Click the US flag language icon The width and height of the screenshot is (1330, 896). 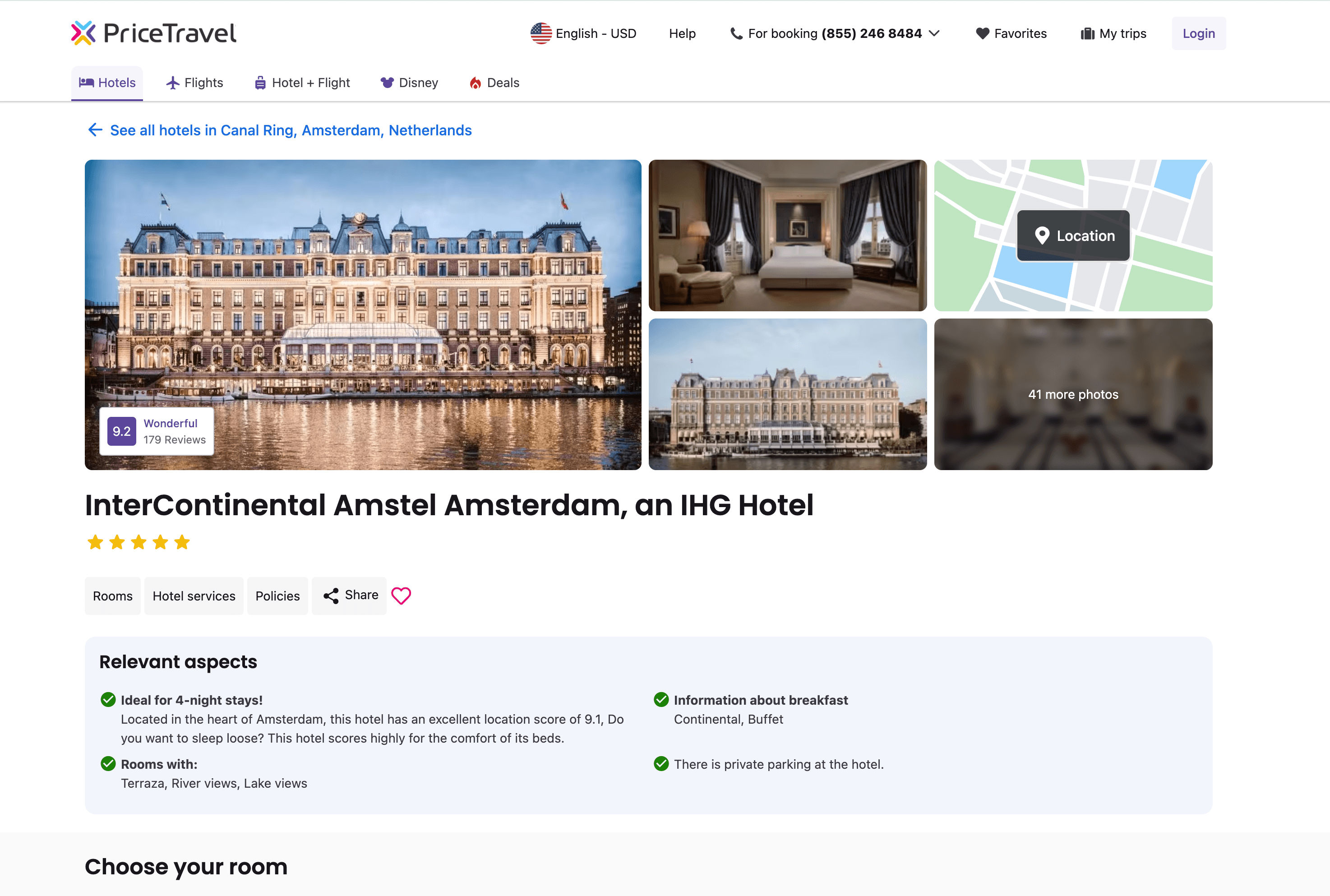(x=540, y=33)
